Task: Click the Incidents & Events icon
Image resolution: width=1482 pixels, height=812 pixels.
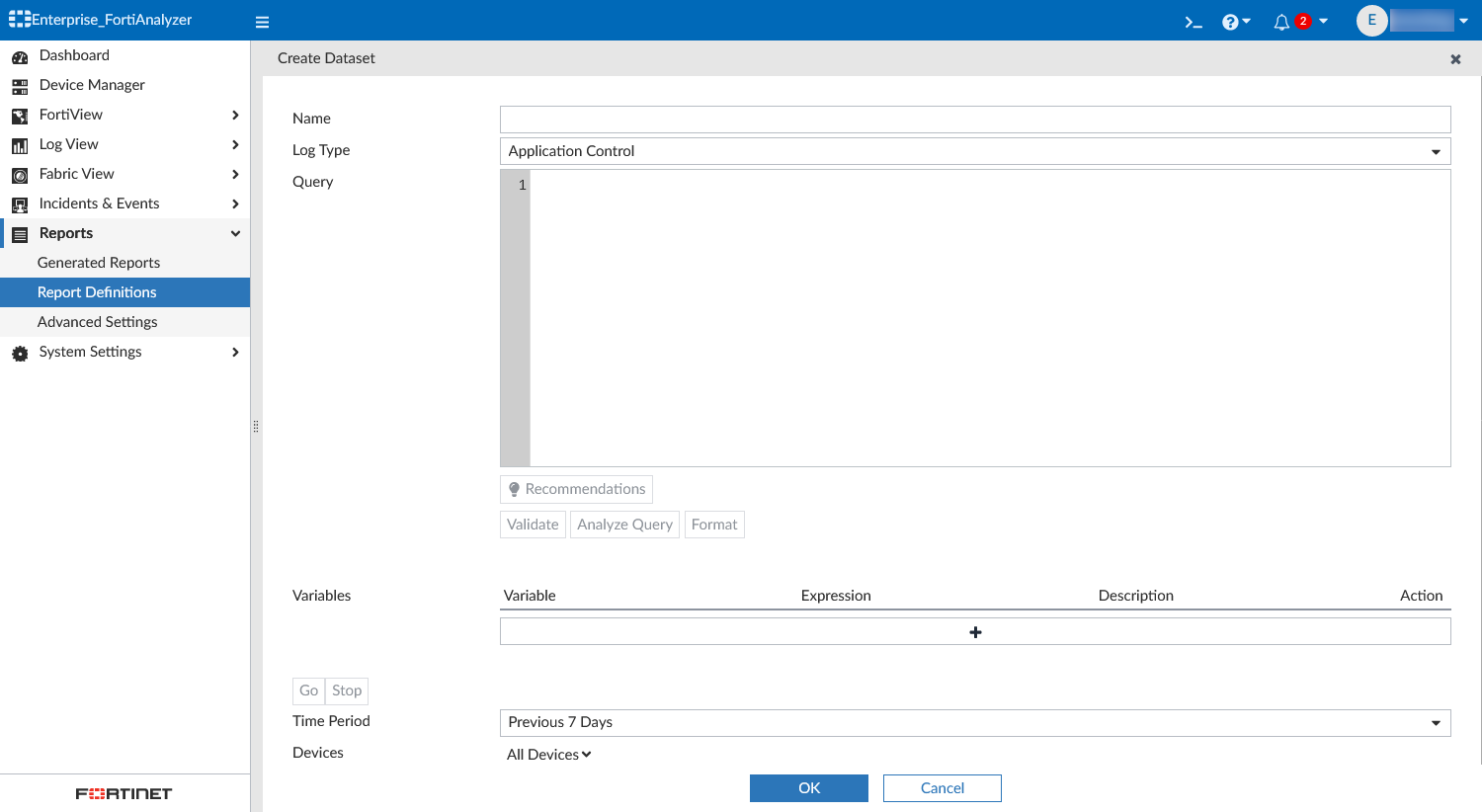Action: pos(20,204)
